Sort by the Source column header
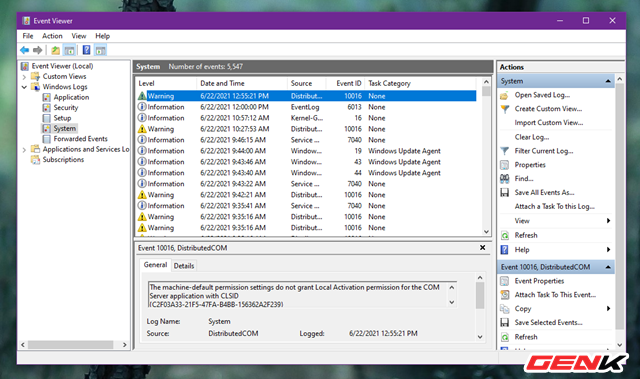The width and height of the screenshot is (640, 379). [307, 83]
